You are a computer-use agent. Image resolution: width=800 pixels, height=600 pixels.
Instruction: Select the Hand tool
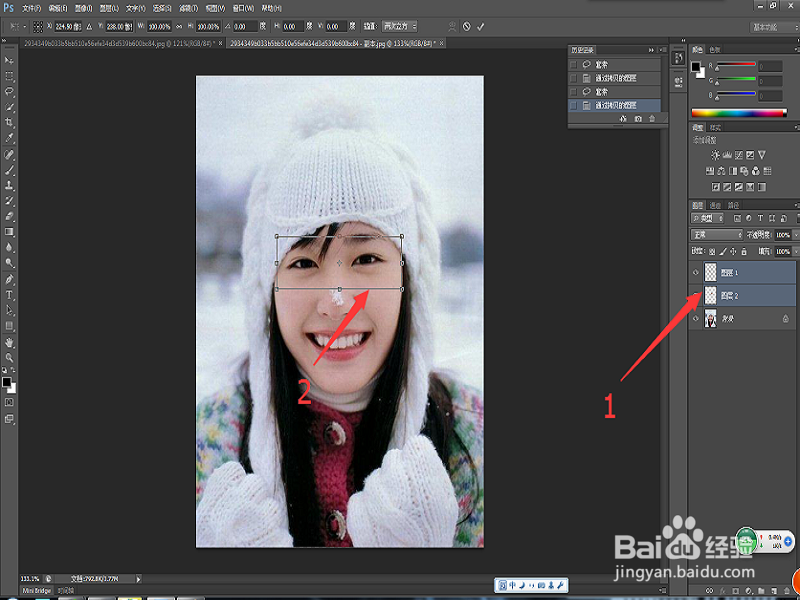(9, 342)
